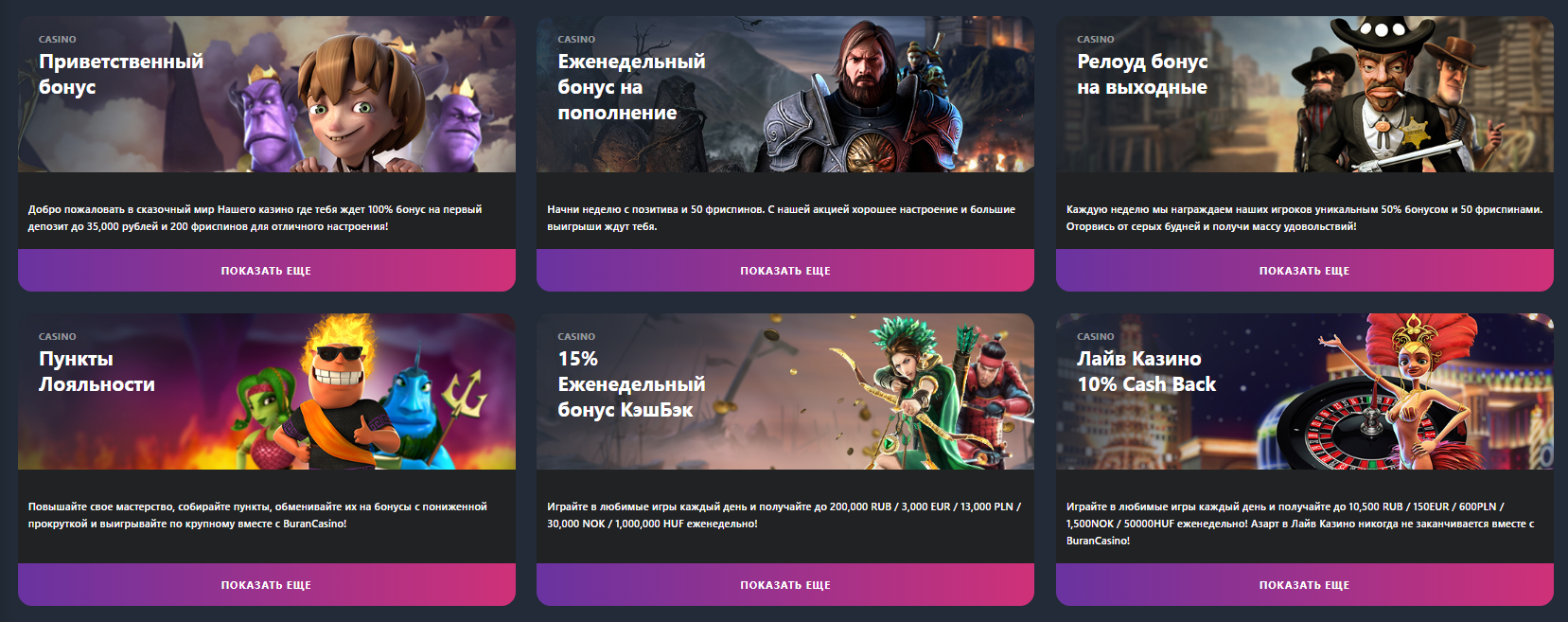Click the CASINO label above Еженедельный бонус

576,39
